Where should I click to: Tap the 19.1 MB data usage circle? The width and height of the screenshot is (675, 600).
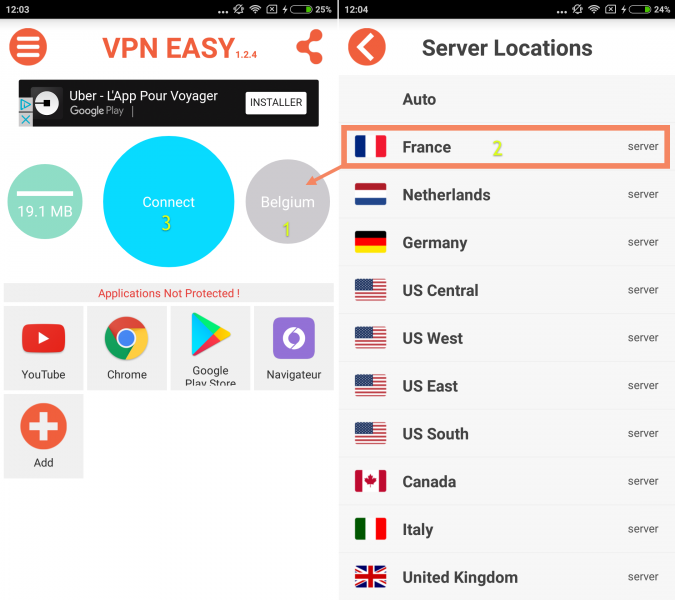tap(45, 201)
